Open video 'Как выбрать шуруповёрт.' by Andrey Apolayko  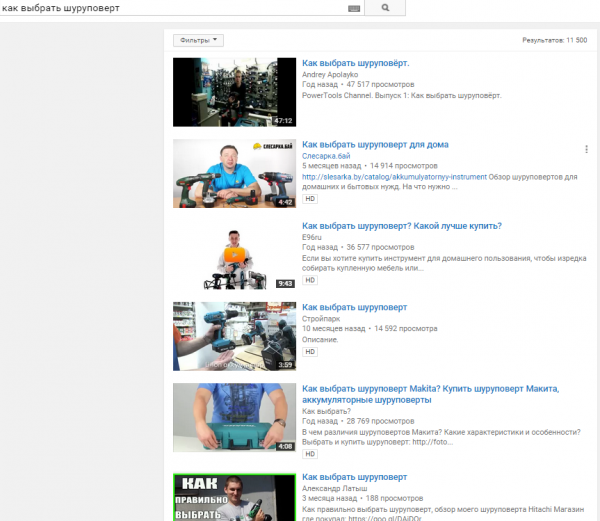[x=355, y=63]
